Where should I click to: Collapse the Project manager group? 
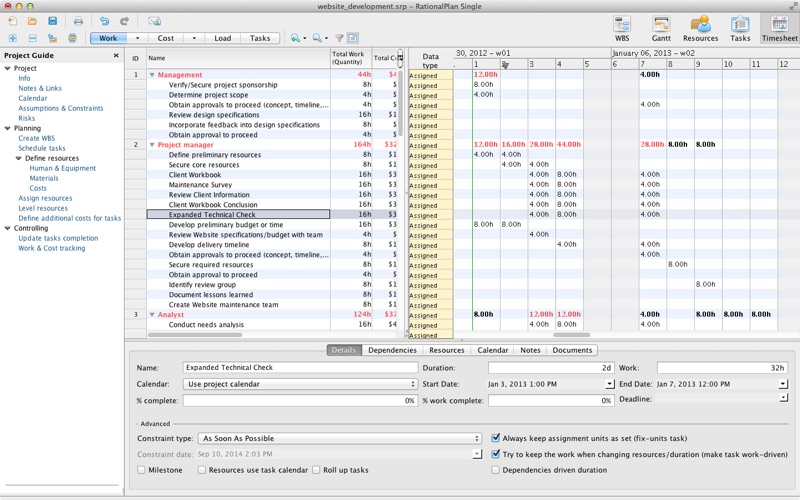[152, 145]
